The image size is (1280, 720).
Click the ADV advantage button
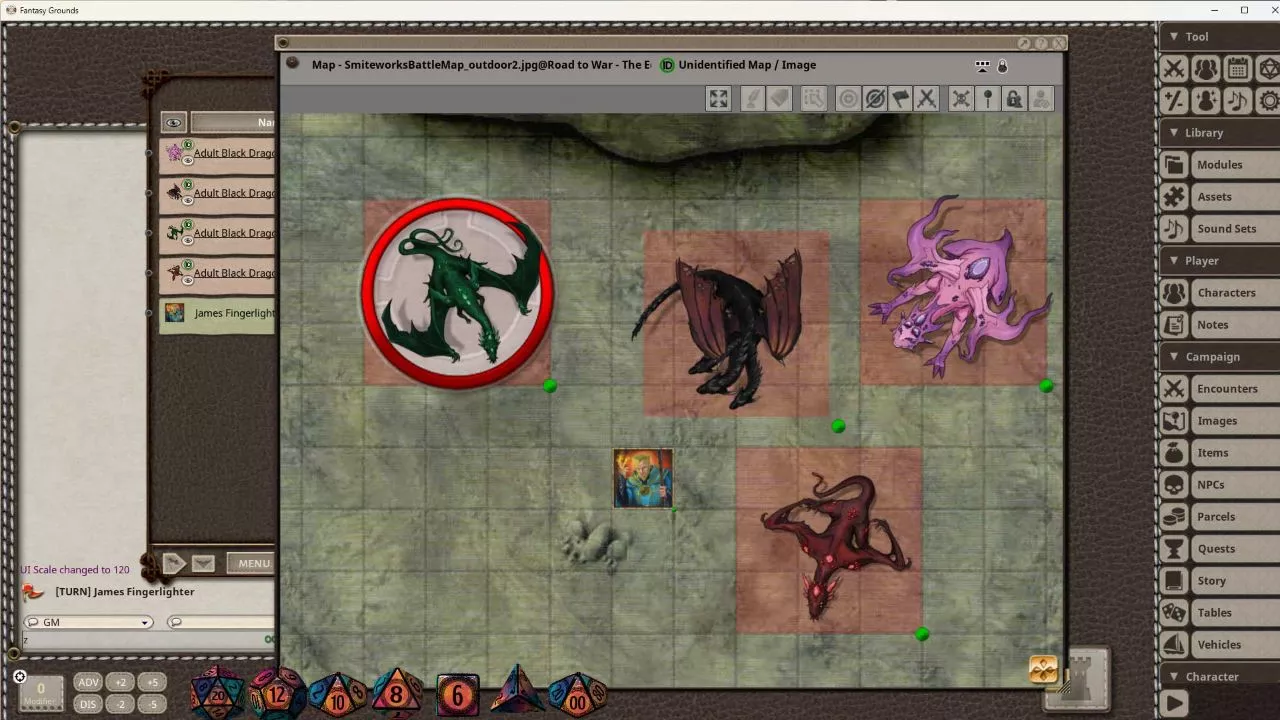coord(88,682)
